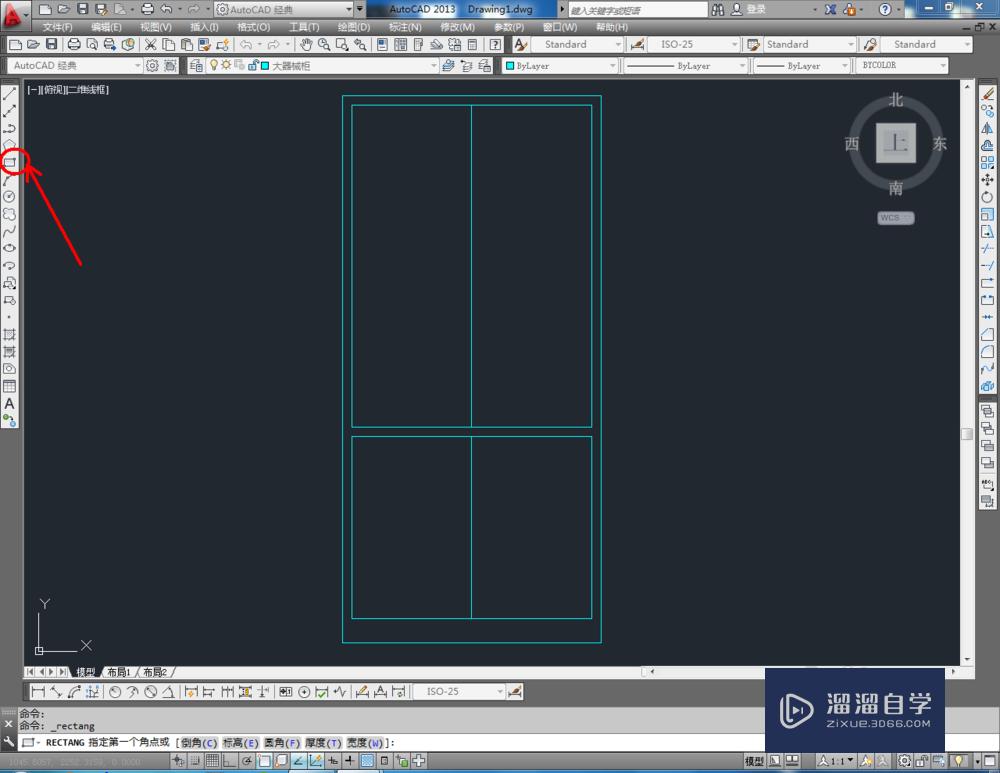
Task: Click the Linear dimension tool
Action: (x=38, y=691)
